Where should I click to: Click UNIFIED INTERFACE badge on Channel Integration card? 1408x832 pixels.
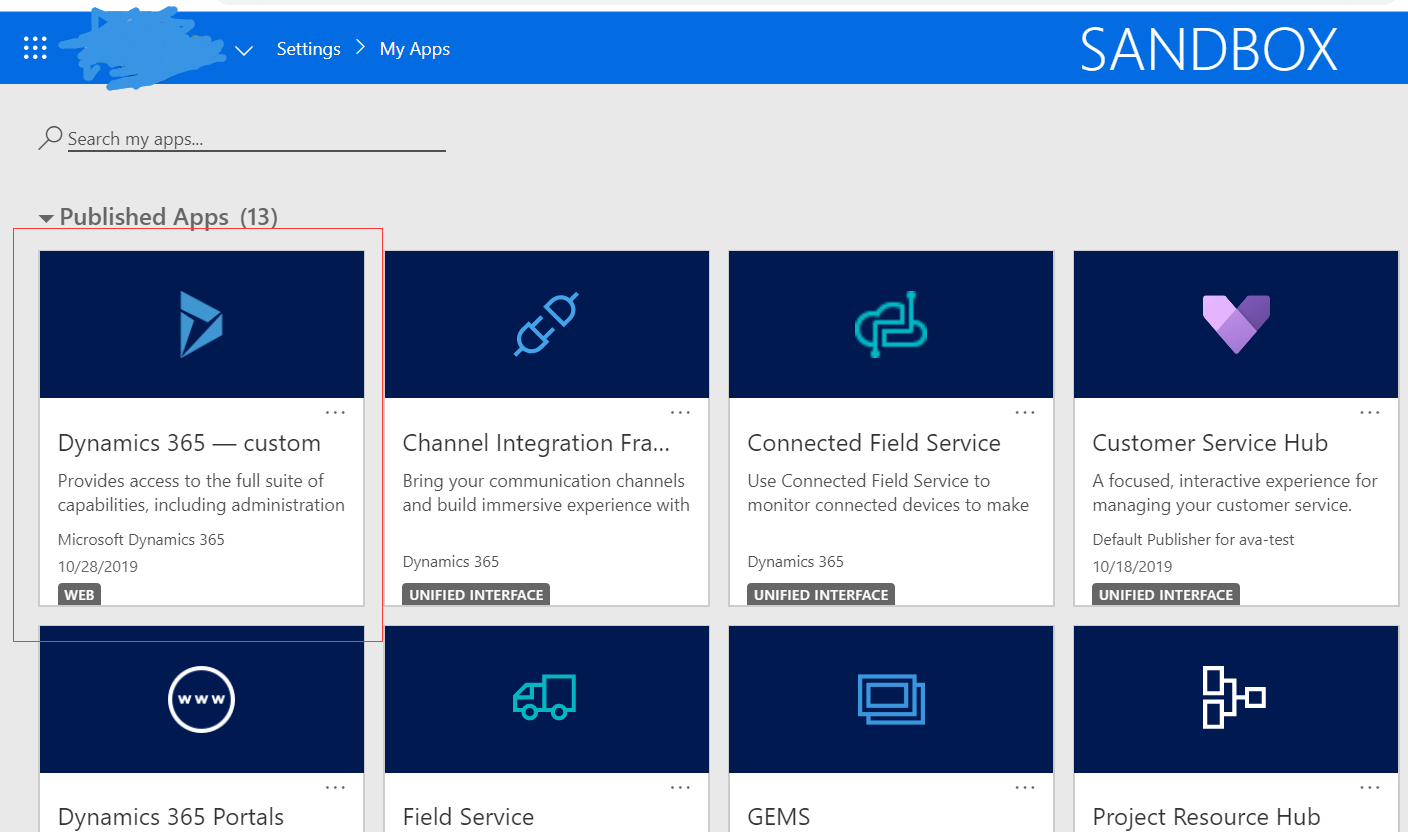point(476,595)
